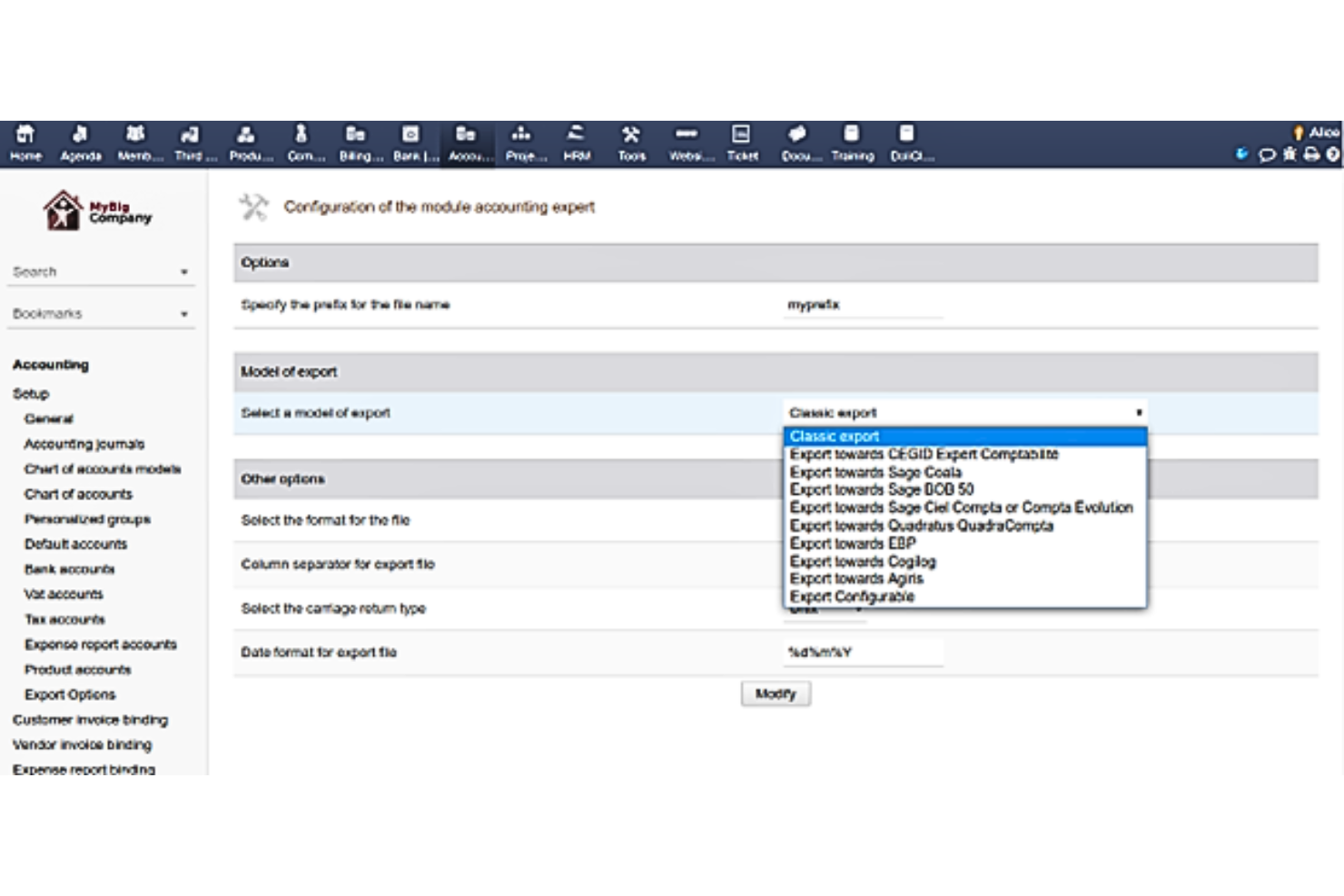The width and height of the screenshot is (1344, 896).
Task: Open the HRM module icon
Action: (x=577, y=134)
